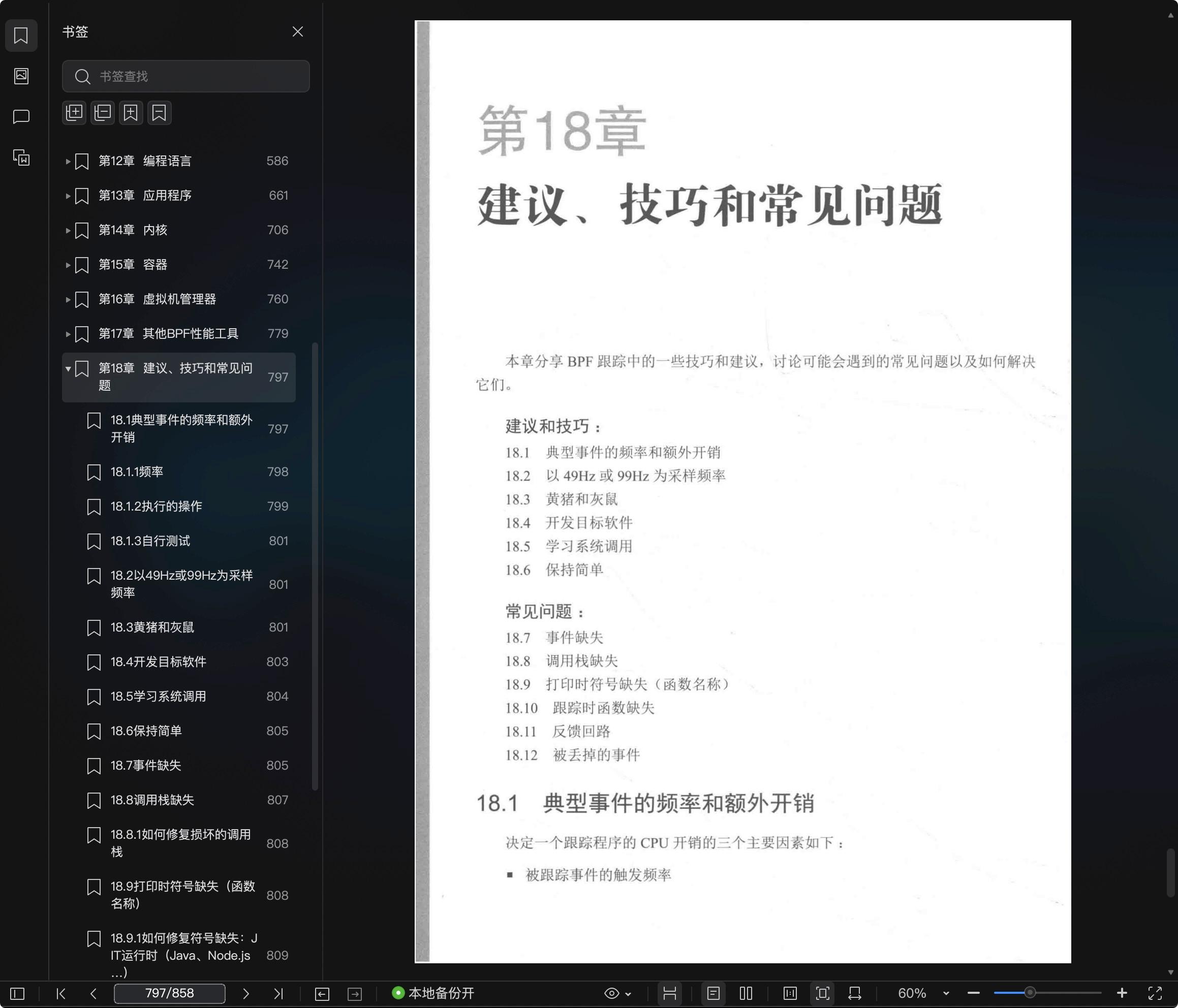This screenshot has width=1178, height=1008.
Task: Go to first page icon
Action: click(61, 993)
